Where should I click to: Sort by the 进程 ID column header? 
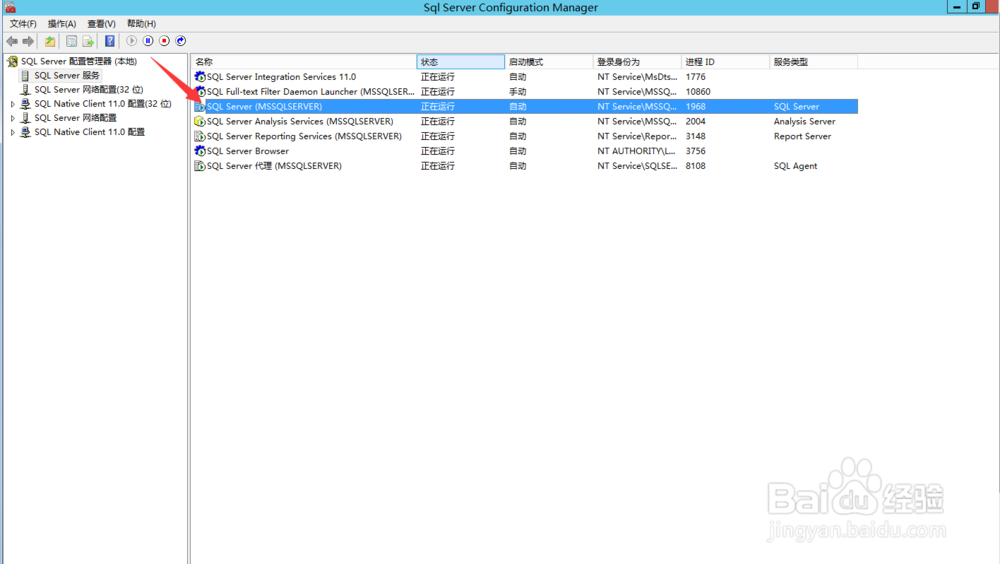point(726,62)
